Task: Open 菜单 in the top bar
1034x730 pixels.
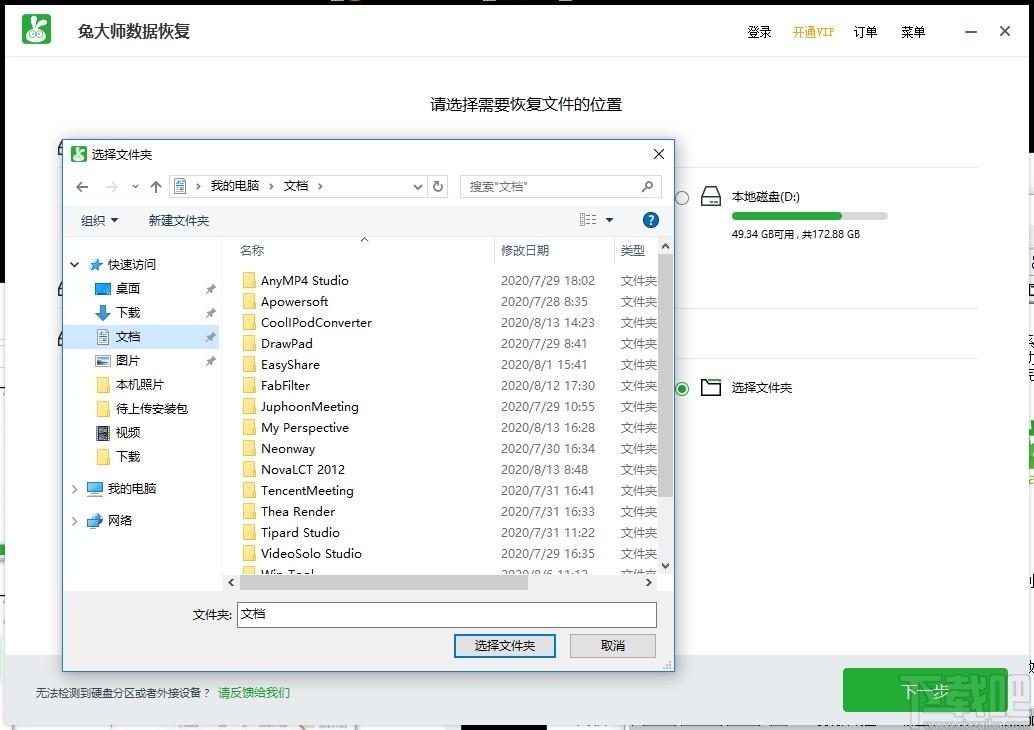Action: [913, 32]
